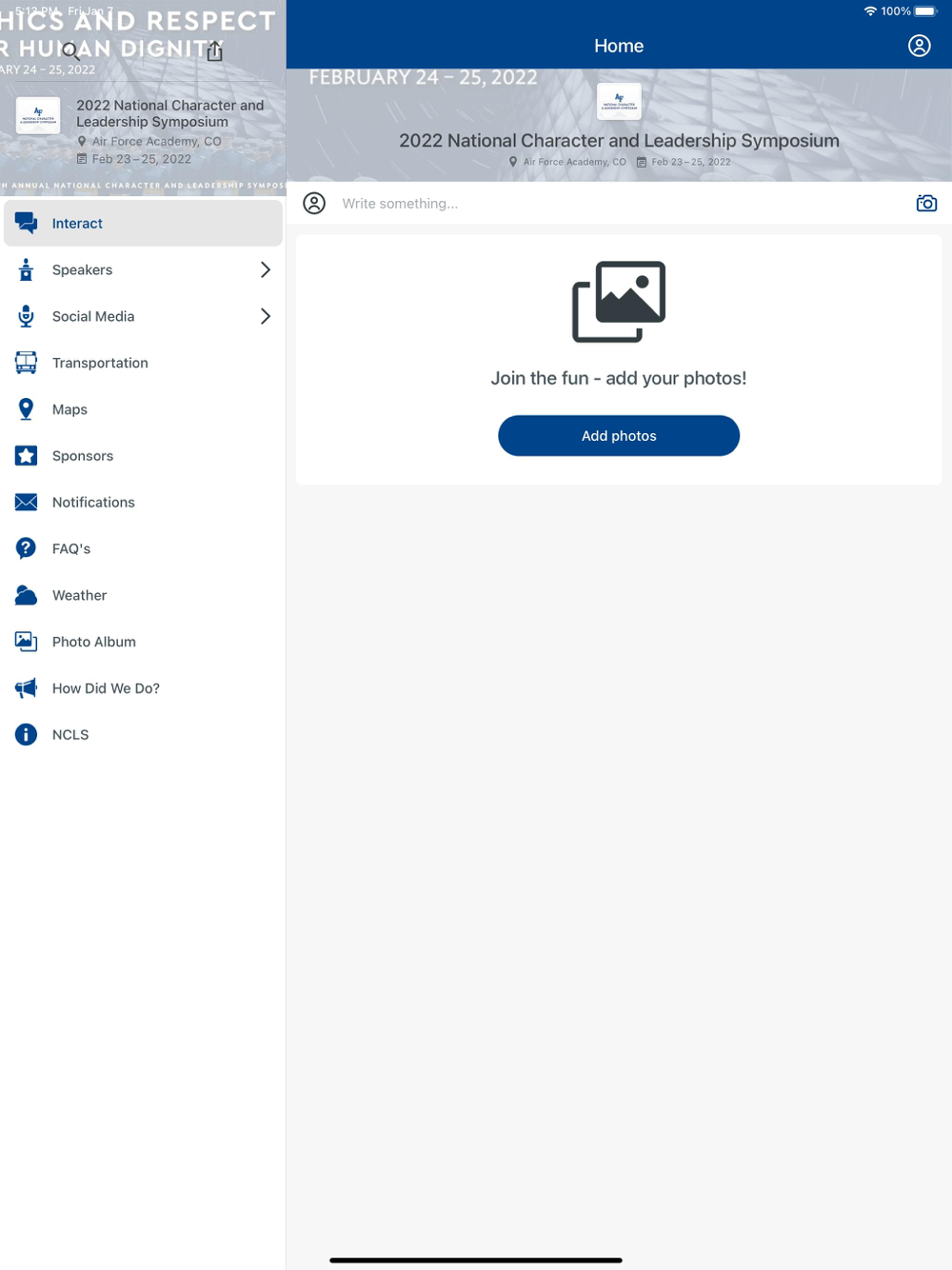Tap the camera icon beside Write something
Viewport: 952px width, 1270px height.
click(x=925, y=203)
